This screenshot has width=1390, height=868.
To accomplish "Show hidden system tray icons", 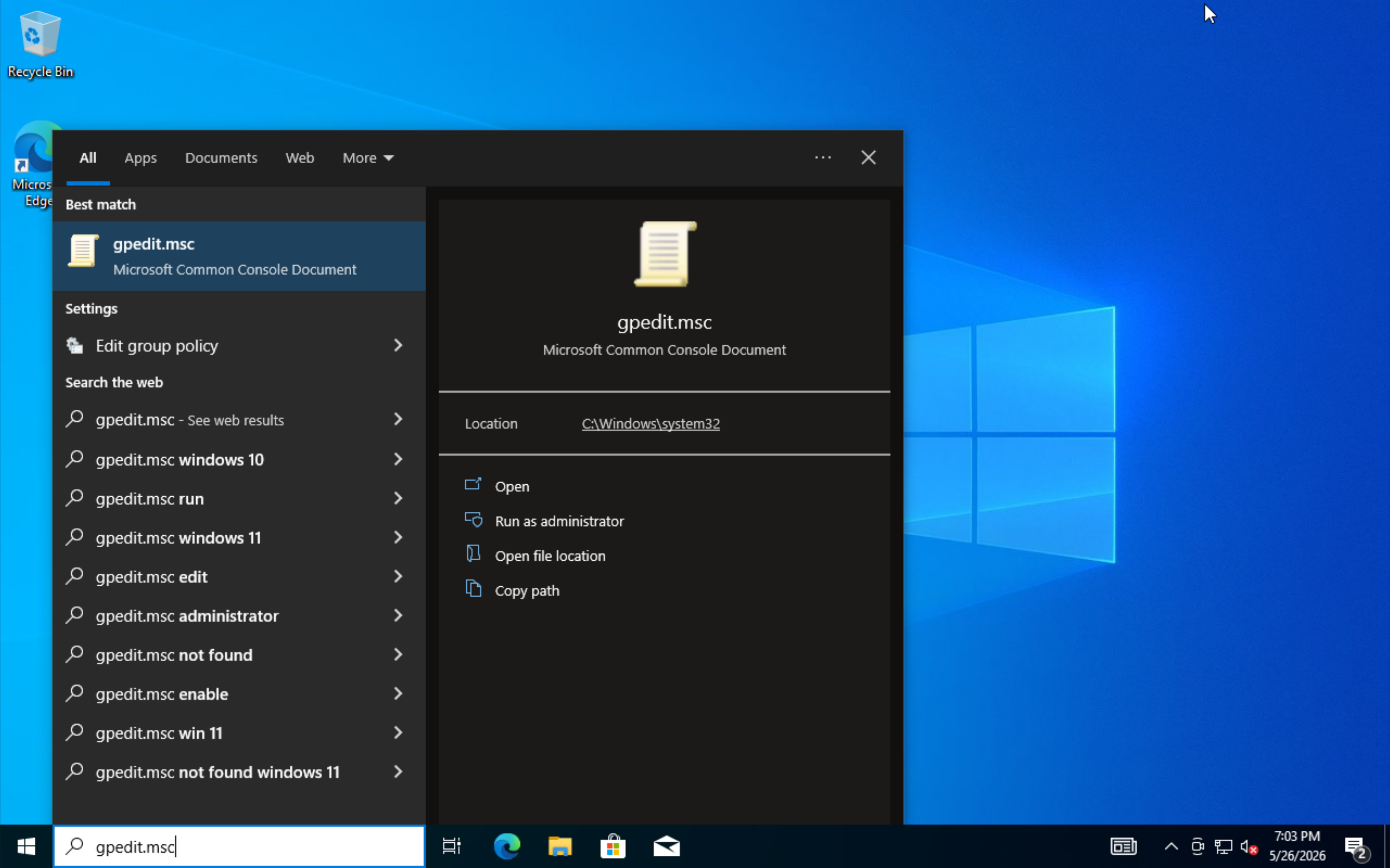I will tap(1171, 846).
